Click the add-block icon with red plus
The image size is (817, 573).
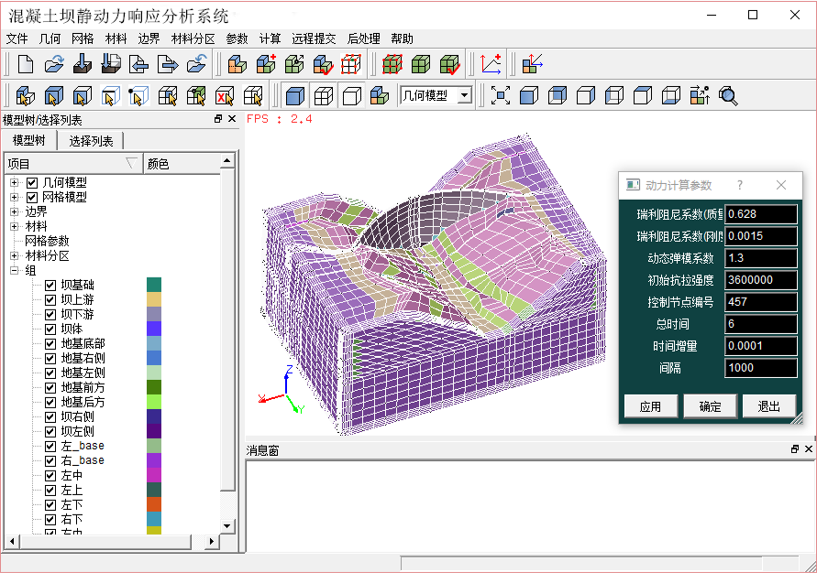pyautogui.click(x=266, y=64)
